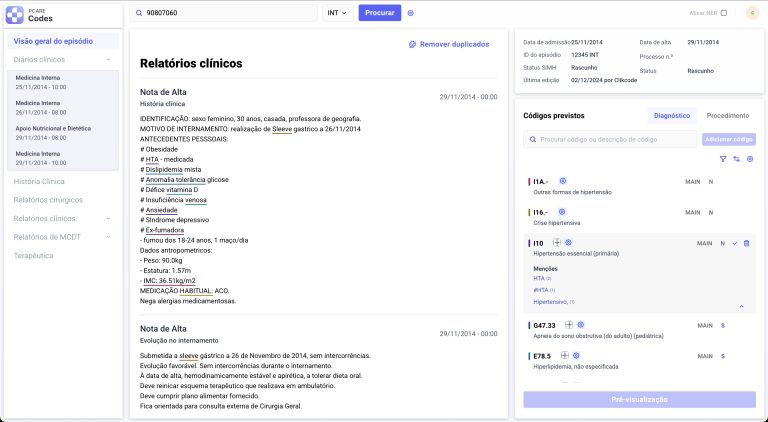This screenshot has width=768, height=422.
Task: Open the INT episode type dropdown
Action: (338, 13)
